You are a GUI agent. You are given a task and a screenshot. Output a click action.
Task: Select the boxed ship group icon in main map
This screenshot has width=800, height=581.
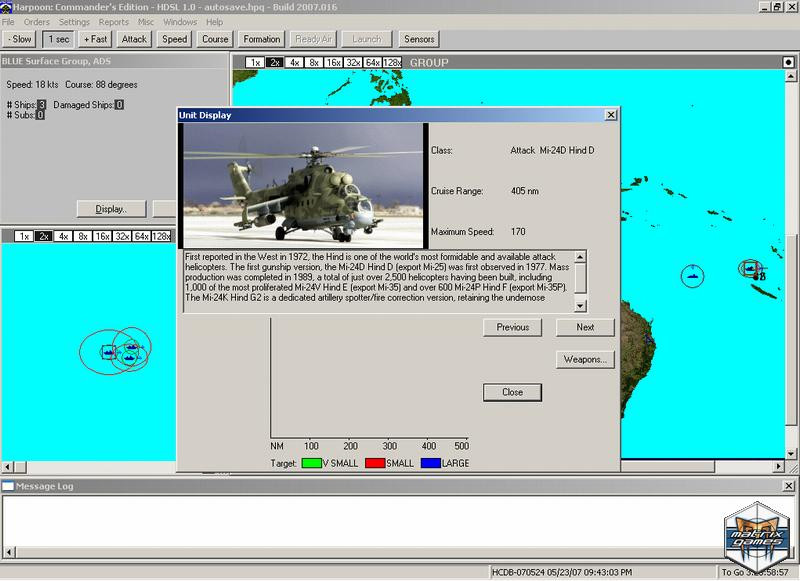click(x=749, y=268)
